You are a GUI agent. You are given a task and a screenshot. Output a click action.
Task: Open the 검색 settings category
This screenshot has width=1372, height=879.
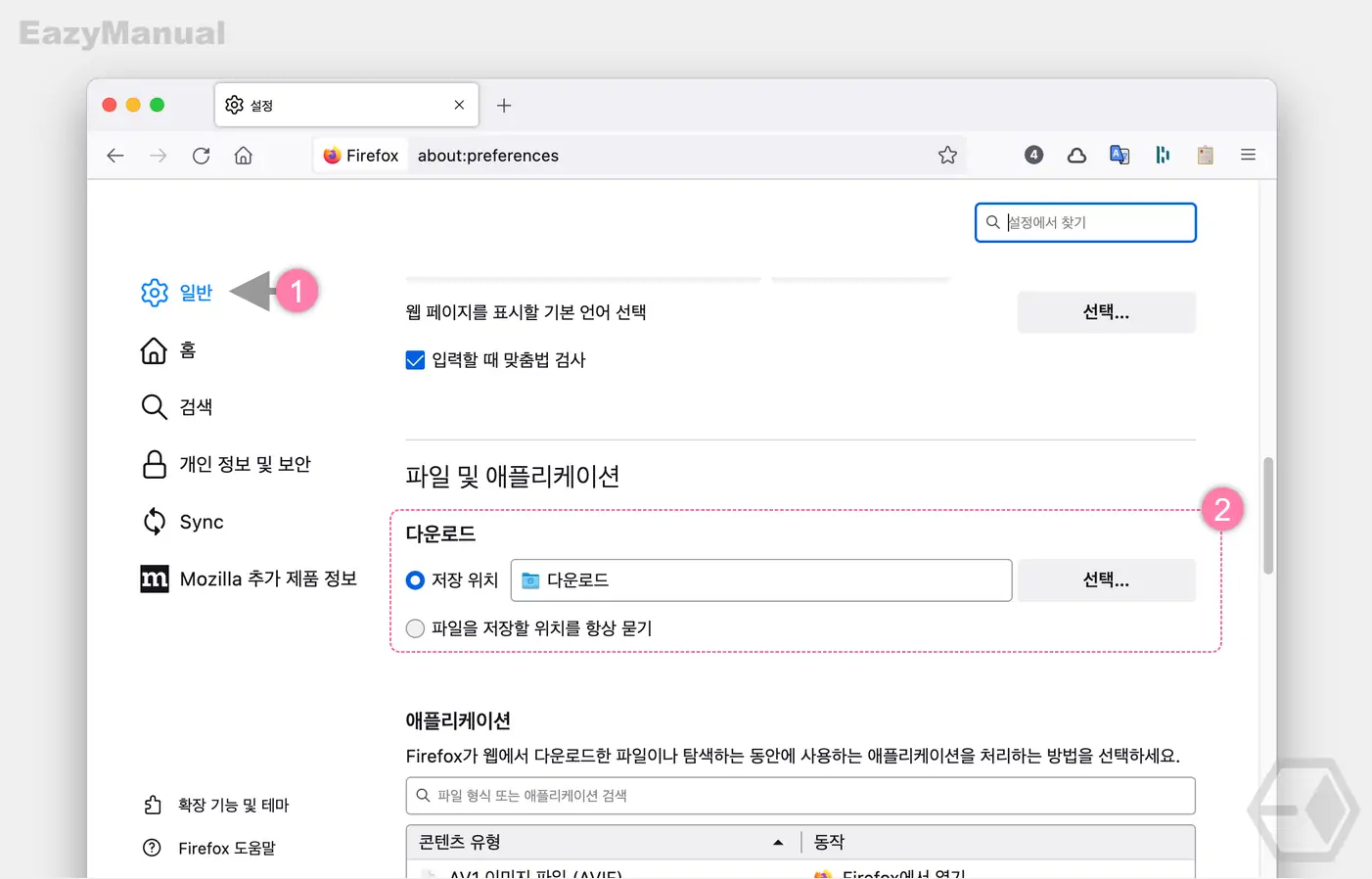[176, 407]
